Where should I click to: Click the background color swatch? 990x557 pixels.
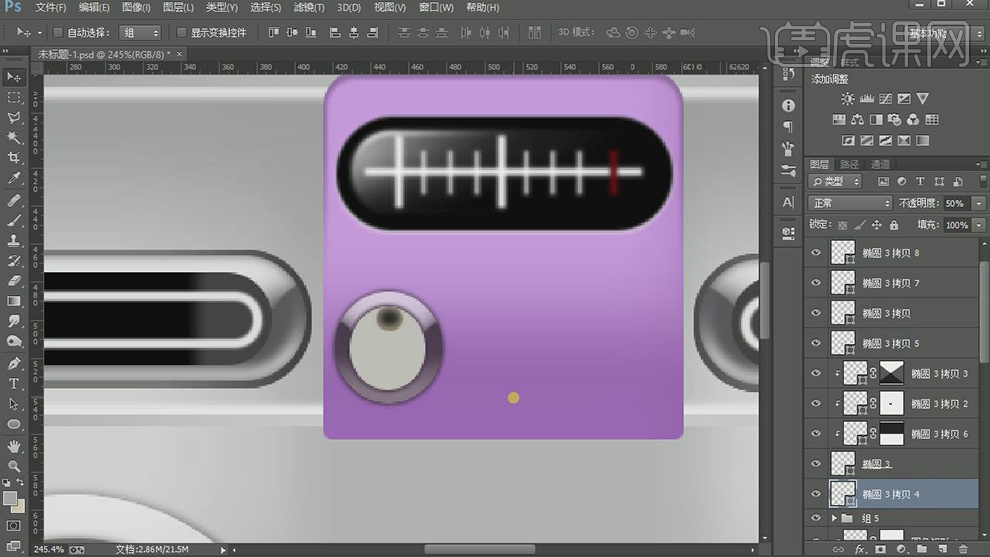point(19,506)
